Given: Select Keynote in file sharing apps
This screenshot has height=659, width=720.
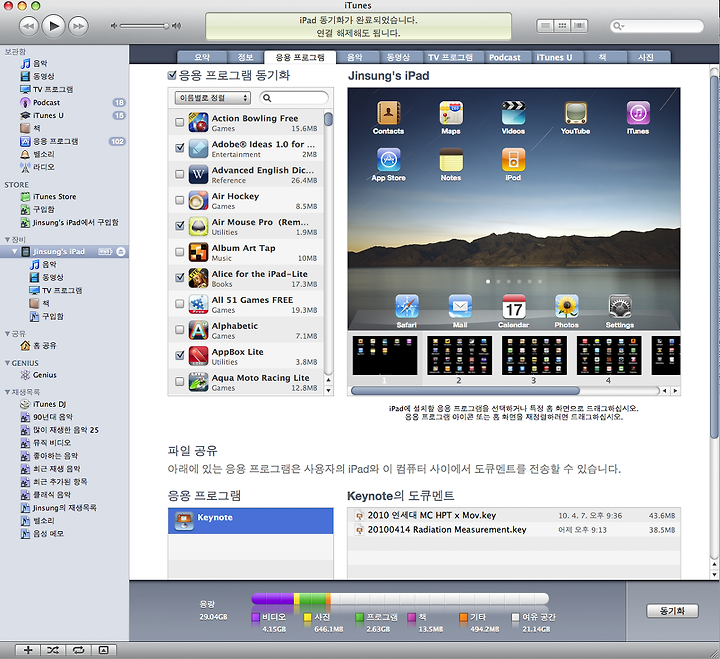Looking at the screenshot, I should 251,520.
